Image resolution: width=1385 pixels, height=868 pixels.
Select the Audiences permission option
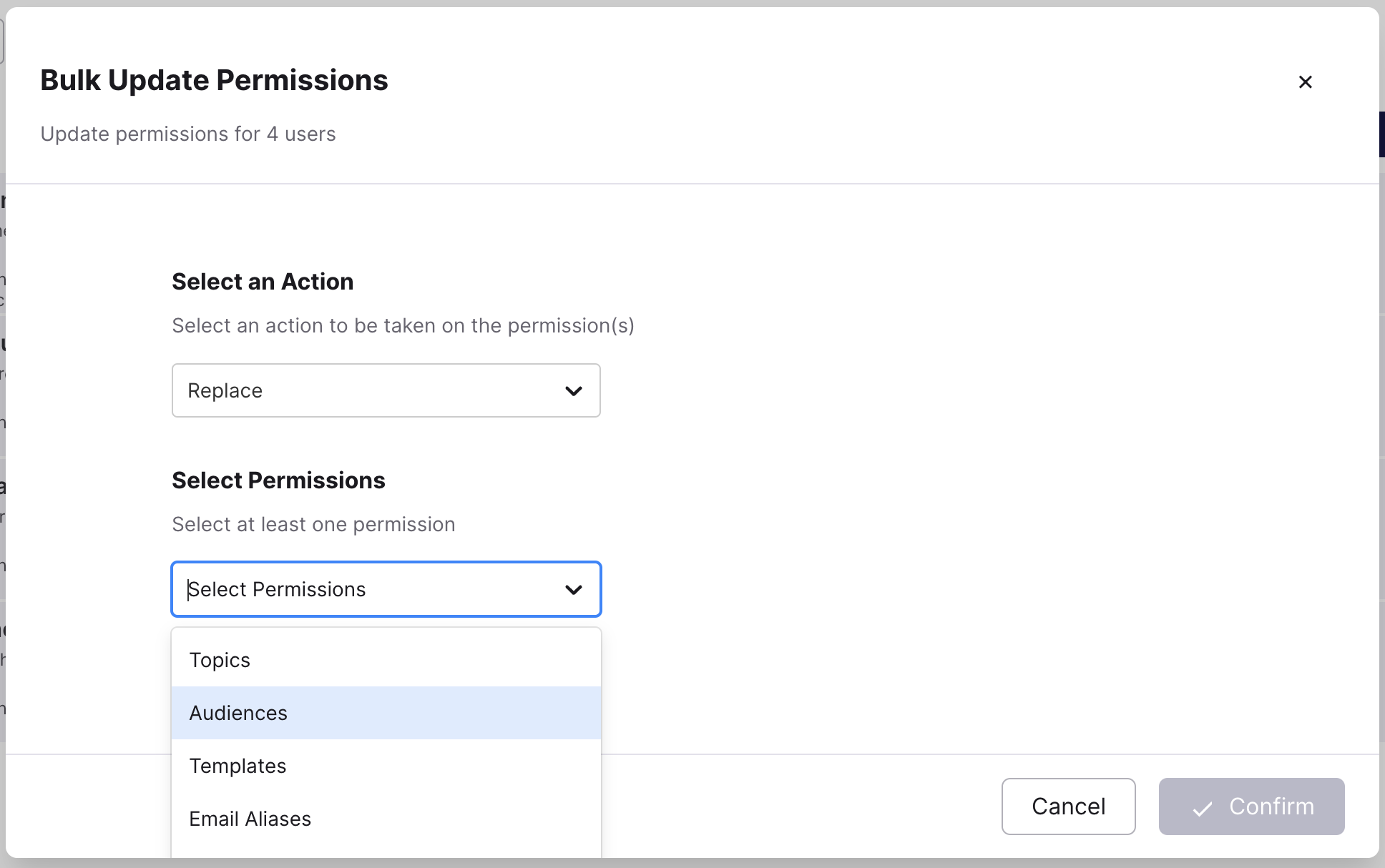(x=386, y=713)
